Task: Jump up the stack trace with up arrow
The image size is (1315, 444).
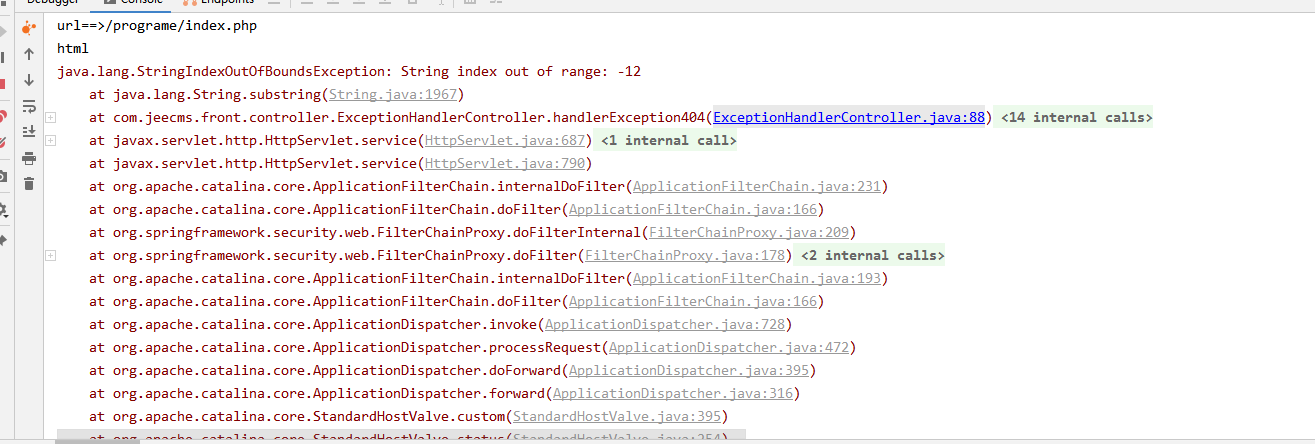Action: tap(29, 54)
